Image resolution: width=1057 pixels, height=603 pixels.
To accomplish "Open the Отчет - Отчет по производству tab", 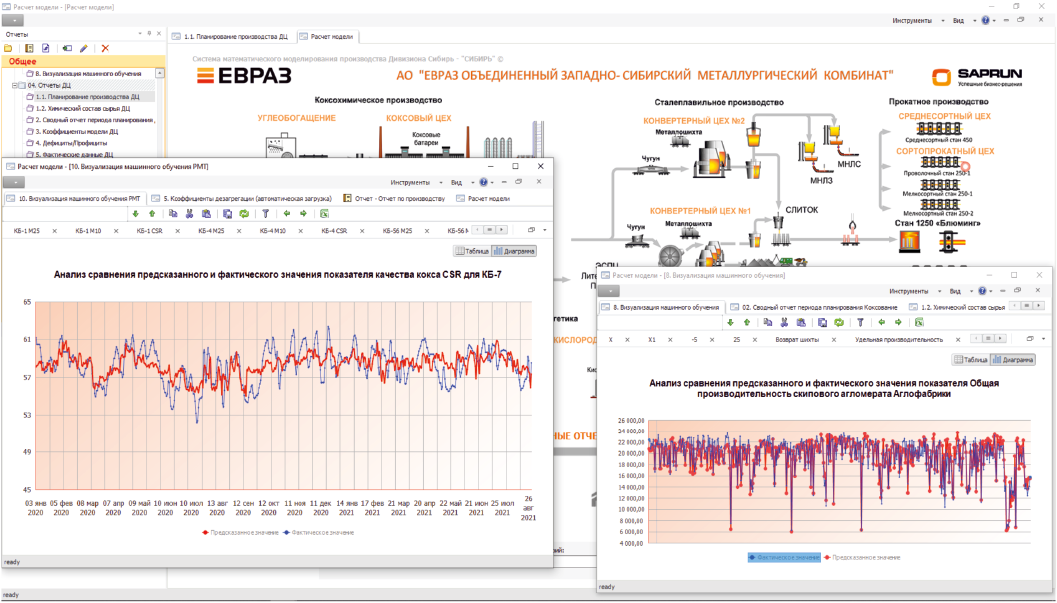I will 394,199.
